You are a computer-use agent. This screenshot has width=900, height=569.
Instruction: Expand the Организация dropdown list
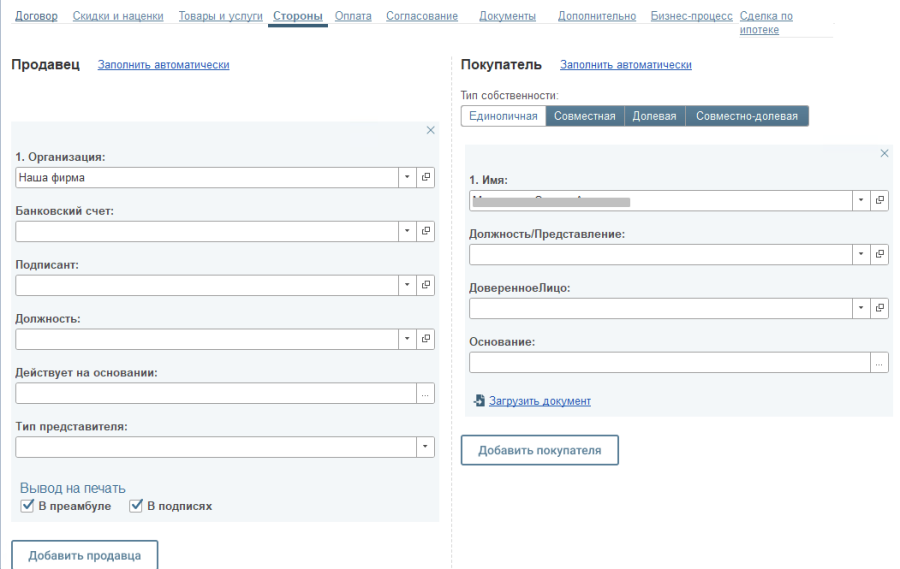click(407, 177)
